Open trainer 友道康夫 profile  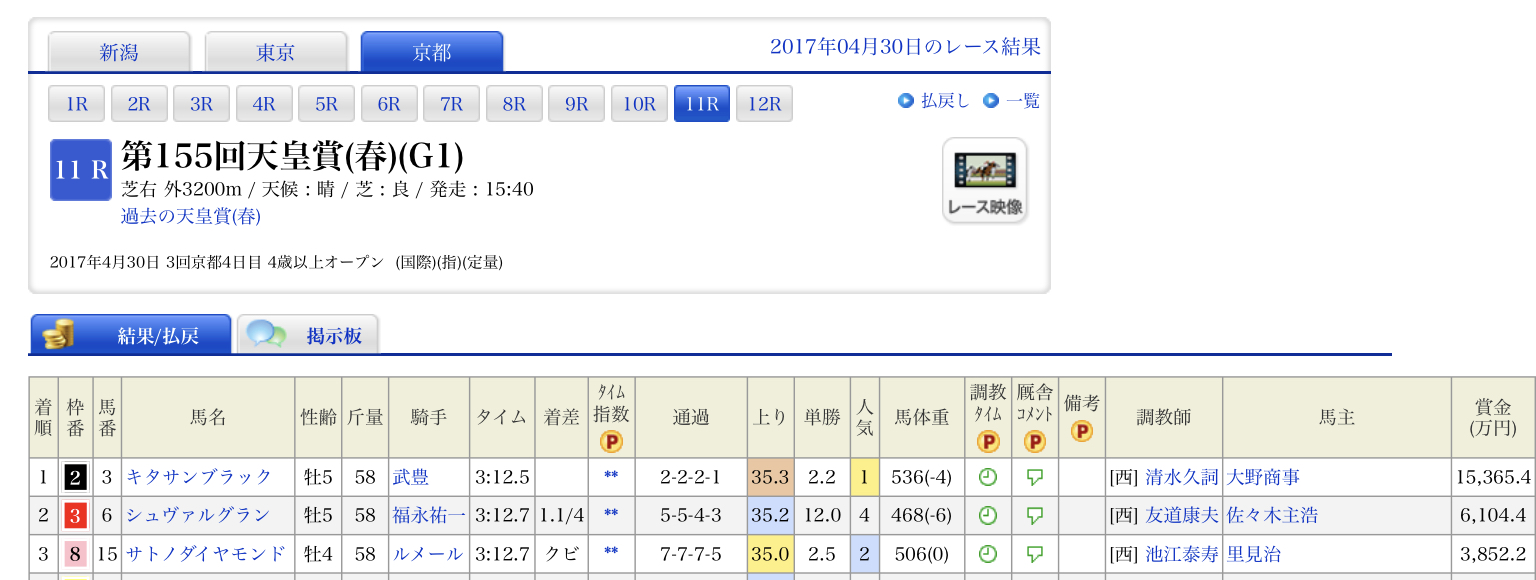point(1182,516)
